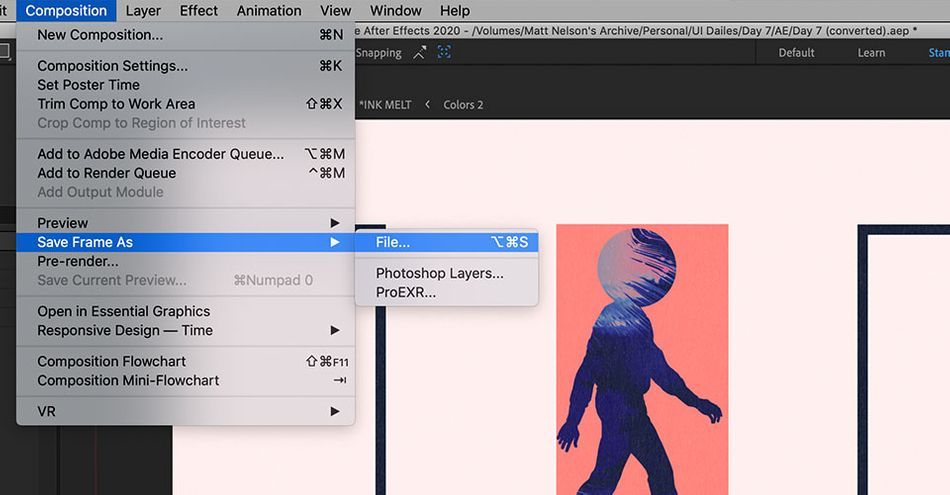The image size is (950, 495).
Task: Select Set Poster Time
Action: [x=185, y=85]
